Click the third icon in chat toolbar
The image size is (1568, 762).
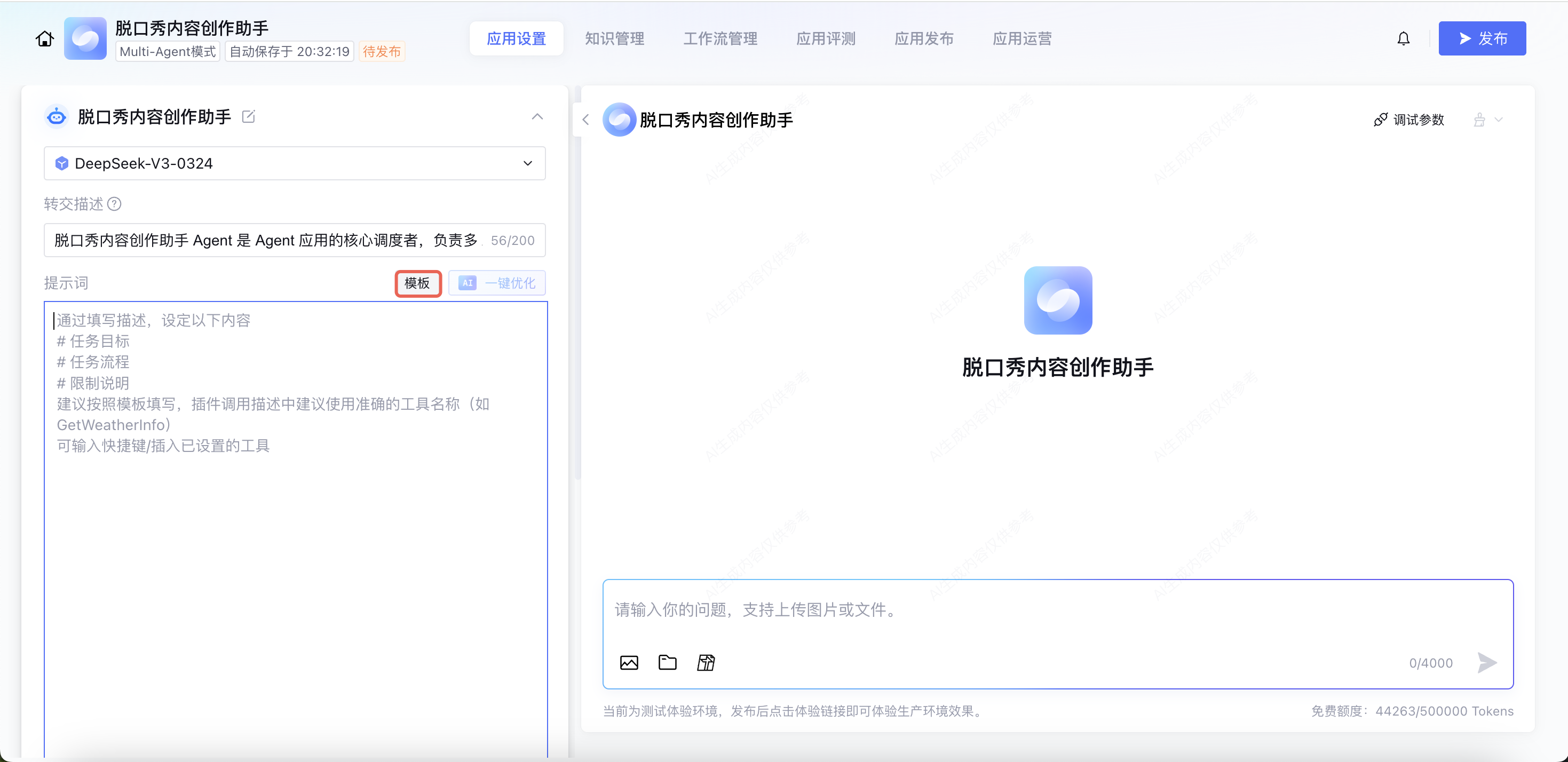point(706,662)
